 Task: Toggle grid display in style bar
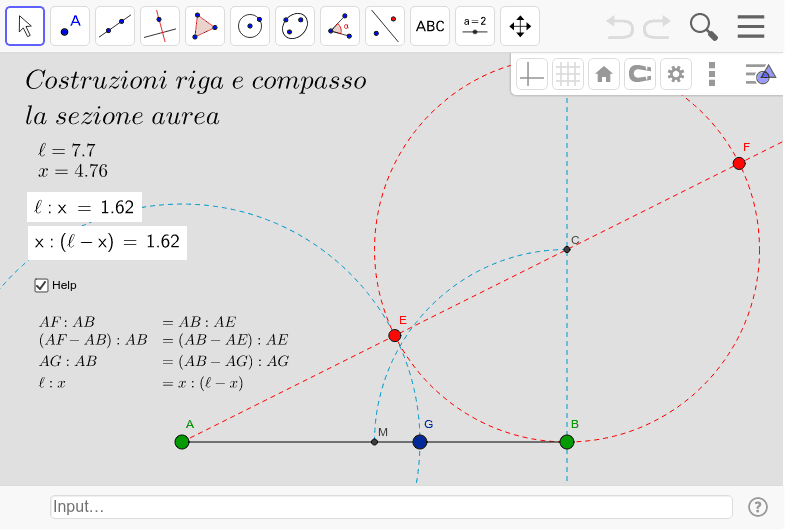coord(568,75)
